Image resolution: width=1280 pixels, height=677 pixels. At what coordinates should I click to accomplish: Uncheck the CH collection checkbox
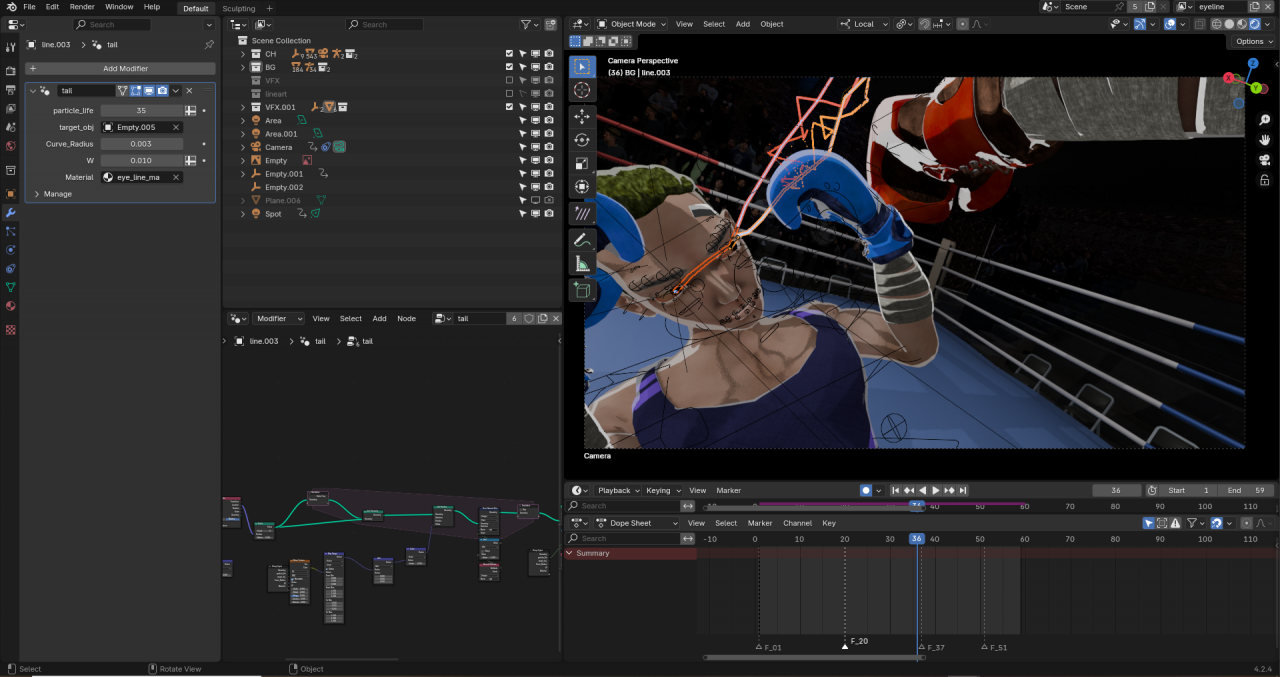point(509,54)
